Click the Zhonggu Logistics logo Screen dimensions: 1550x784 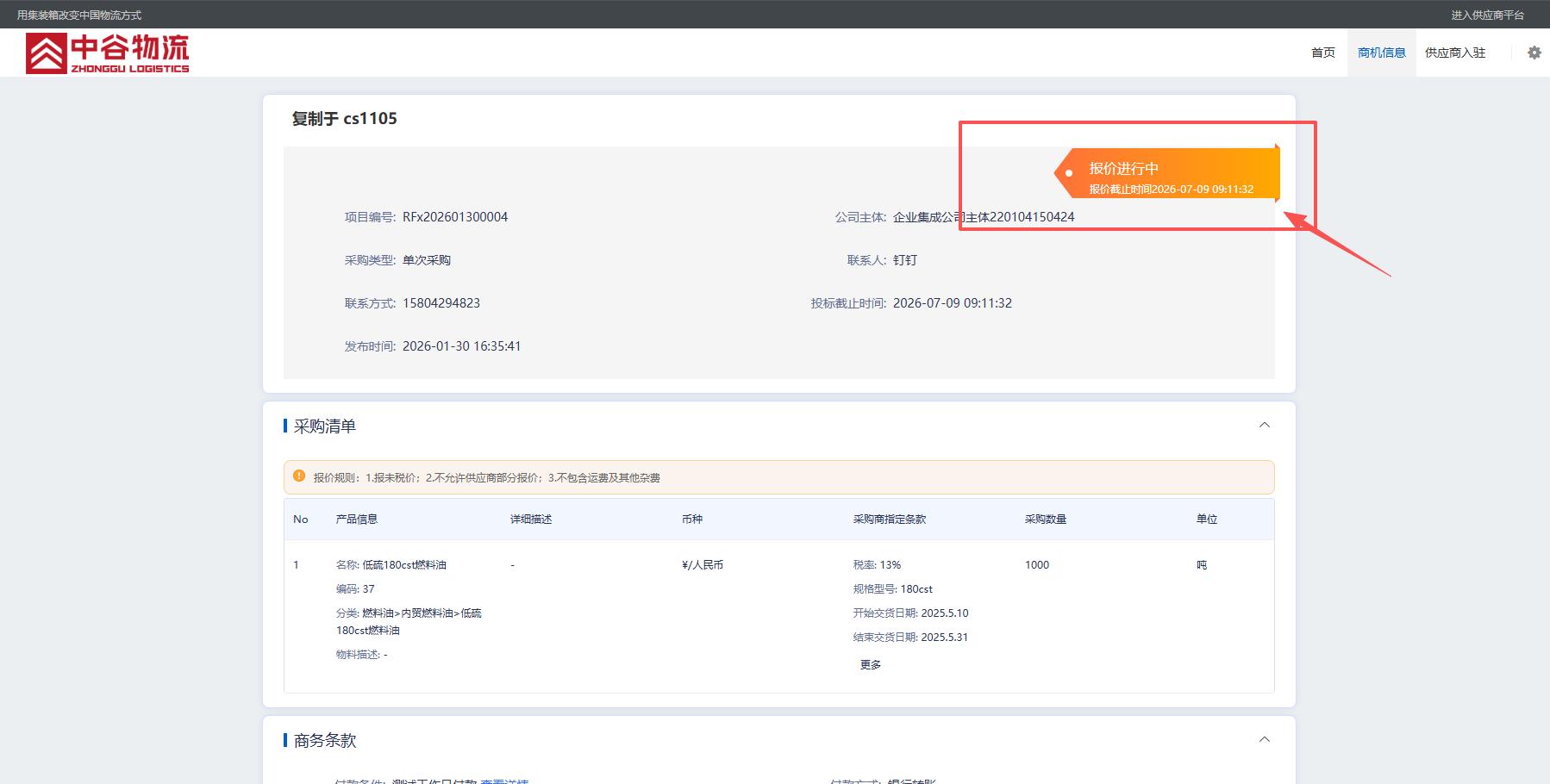point(108,53)
